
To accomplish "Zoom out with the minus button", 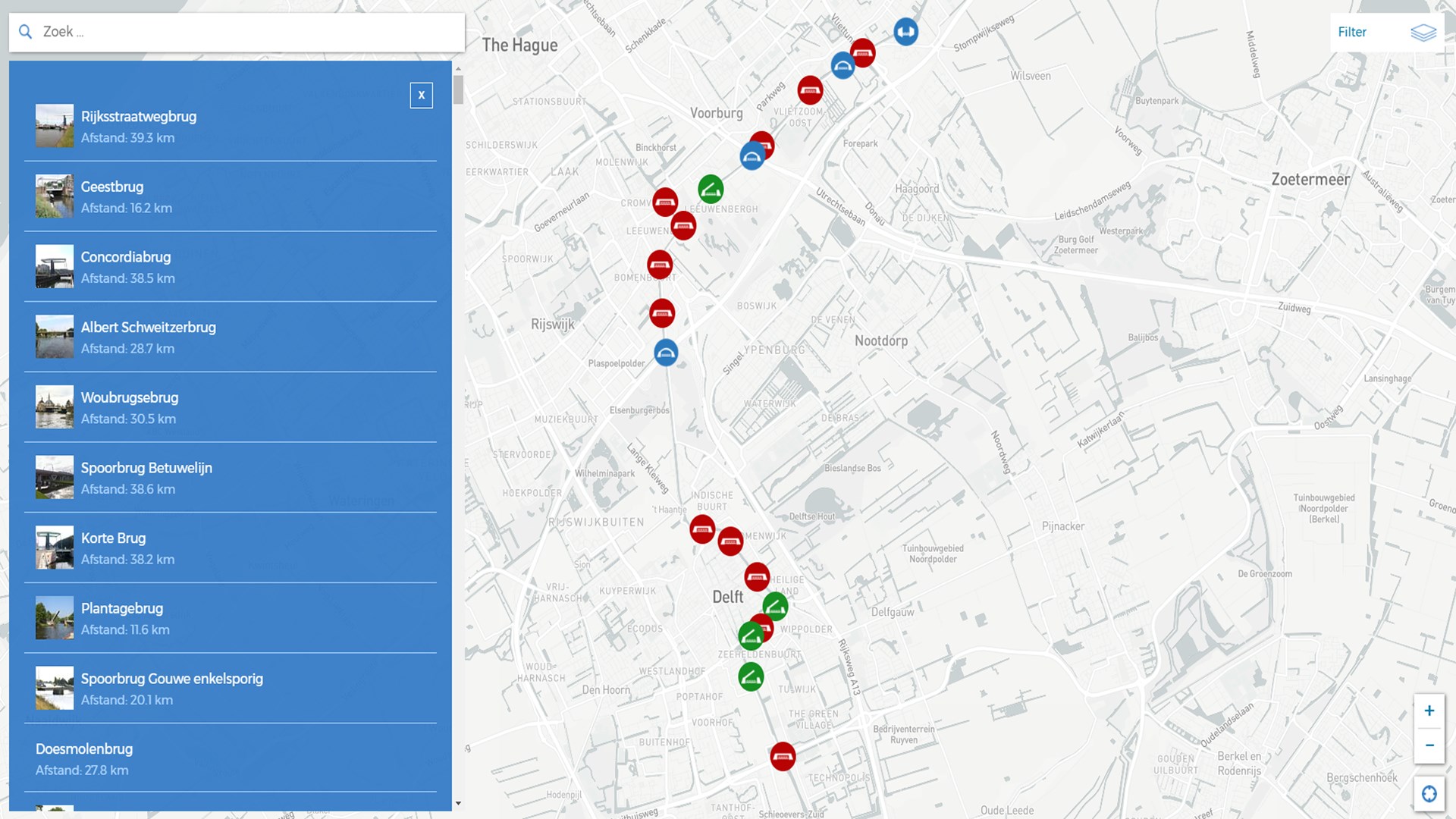I will [1429, 745].
